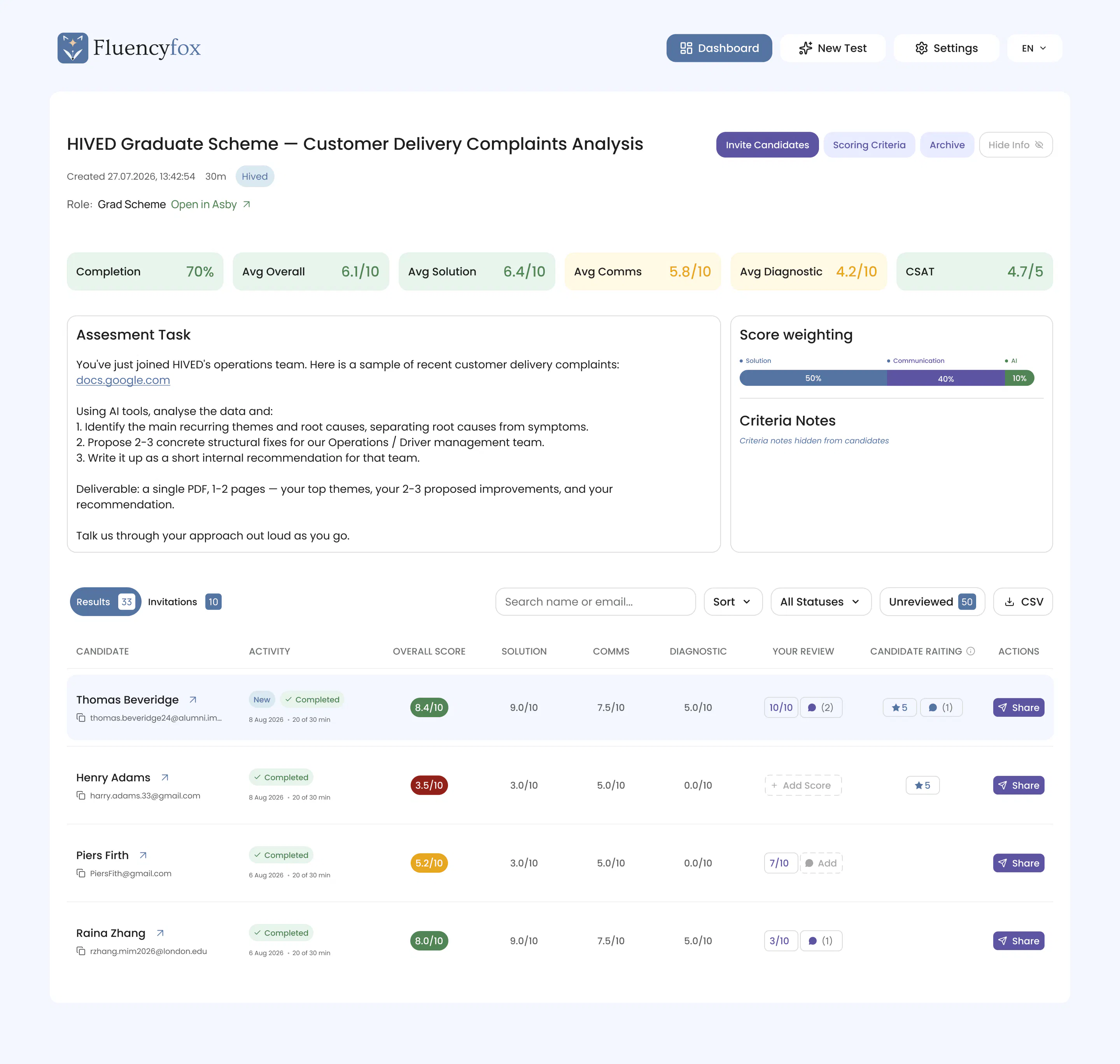Open Thomas Beveridge's candidate rating comment (1)

pos(941,708)
